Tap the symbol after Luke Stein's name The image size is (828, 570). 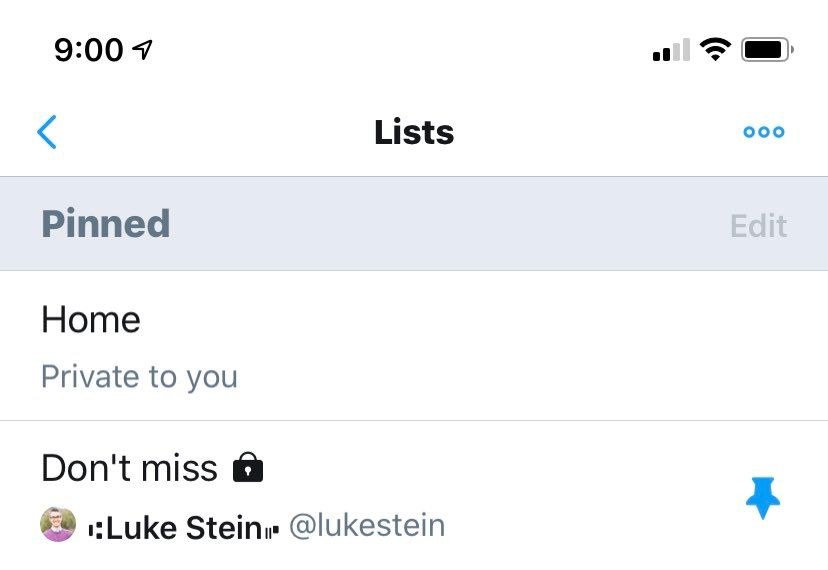pos(271,530)
